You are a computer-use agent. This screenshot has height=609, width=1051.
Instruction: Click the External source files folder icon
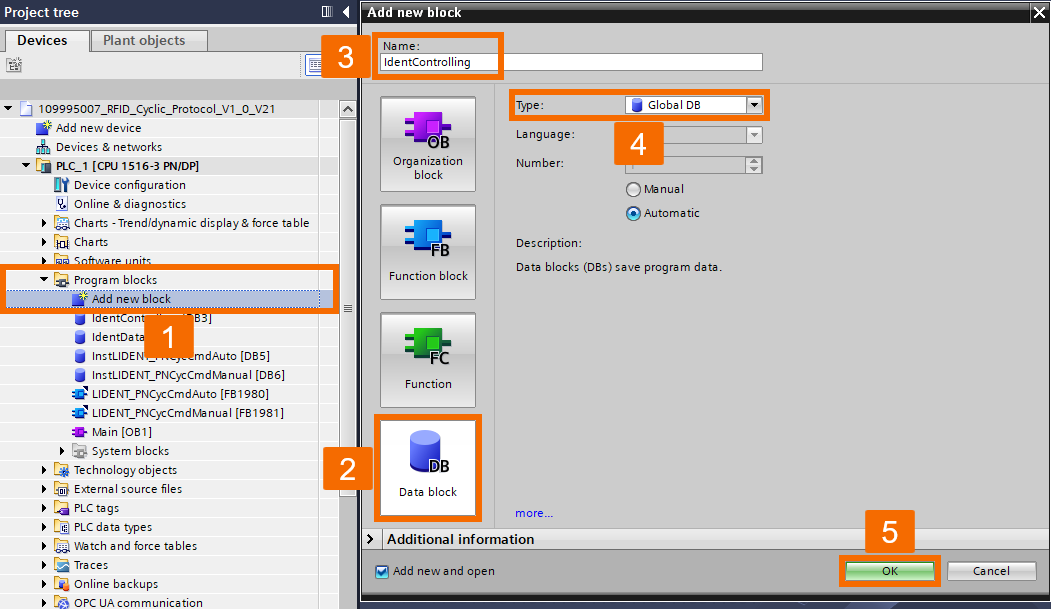[62, 489]
